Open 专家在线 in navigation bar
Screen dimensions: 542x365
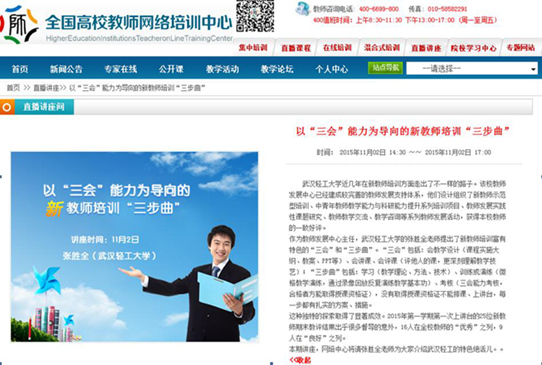pos(121,69)
